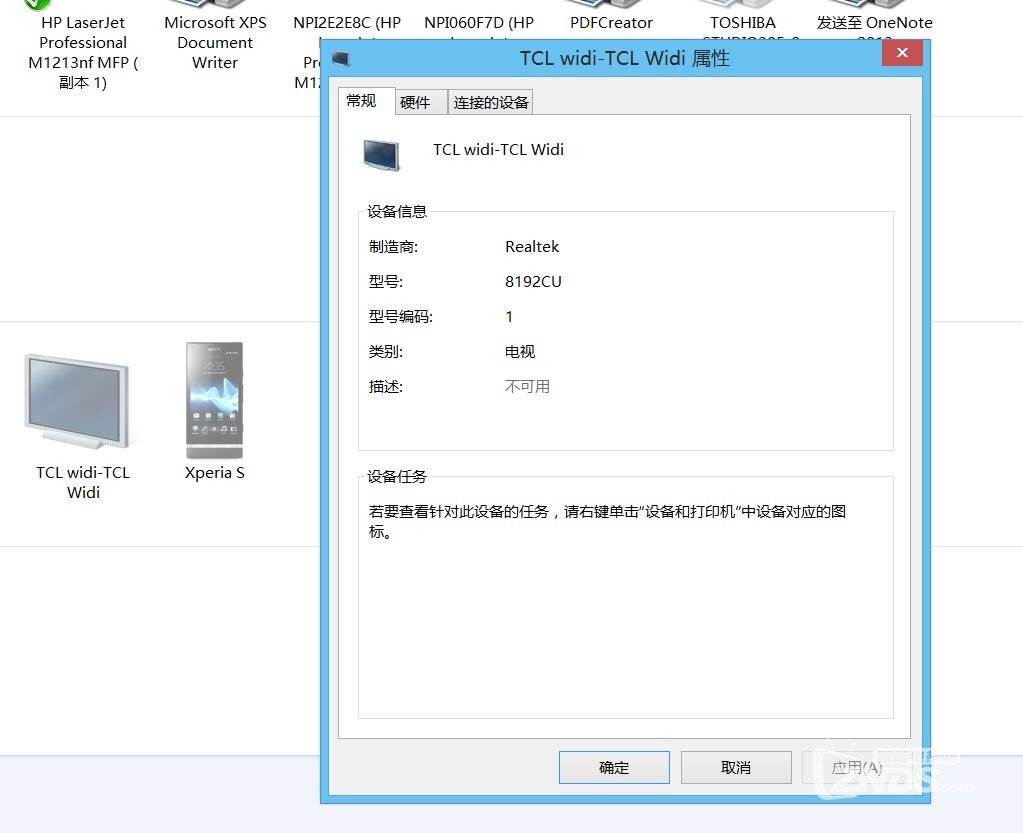1023x833 pixels.
Task: Click the 设备信息 group heading
Action: click(397, 211)
